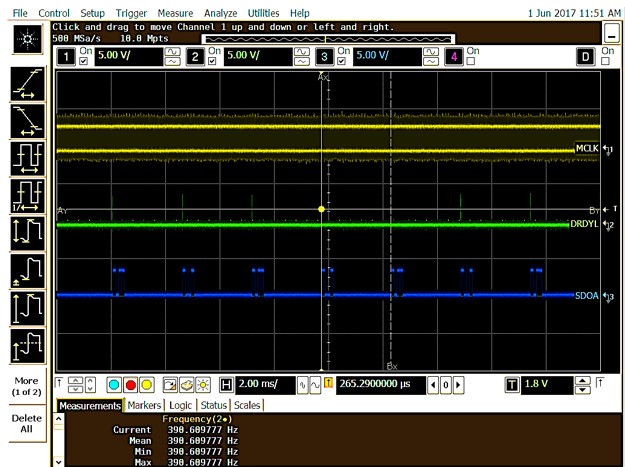Toggle the channel 2 On checkbox
The height and width of the screenshot is (467, 625).
coord(211,62)
